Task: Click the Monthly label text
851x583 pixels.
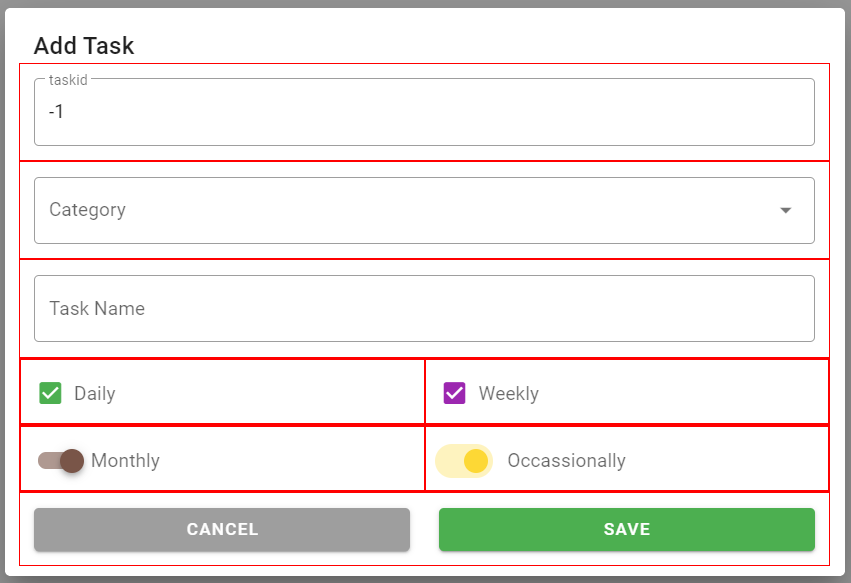Action: [125, 461]
